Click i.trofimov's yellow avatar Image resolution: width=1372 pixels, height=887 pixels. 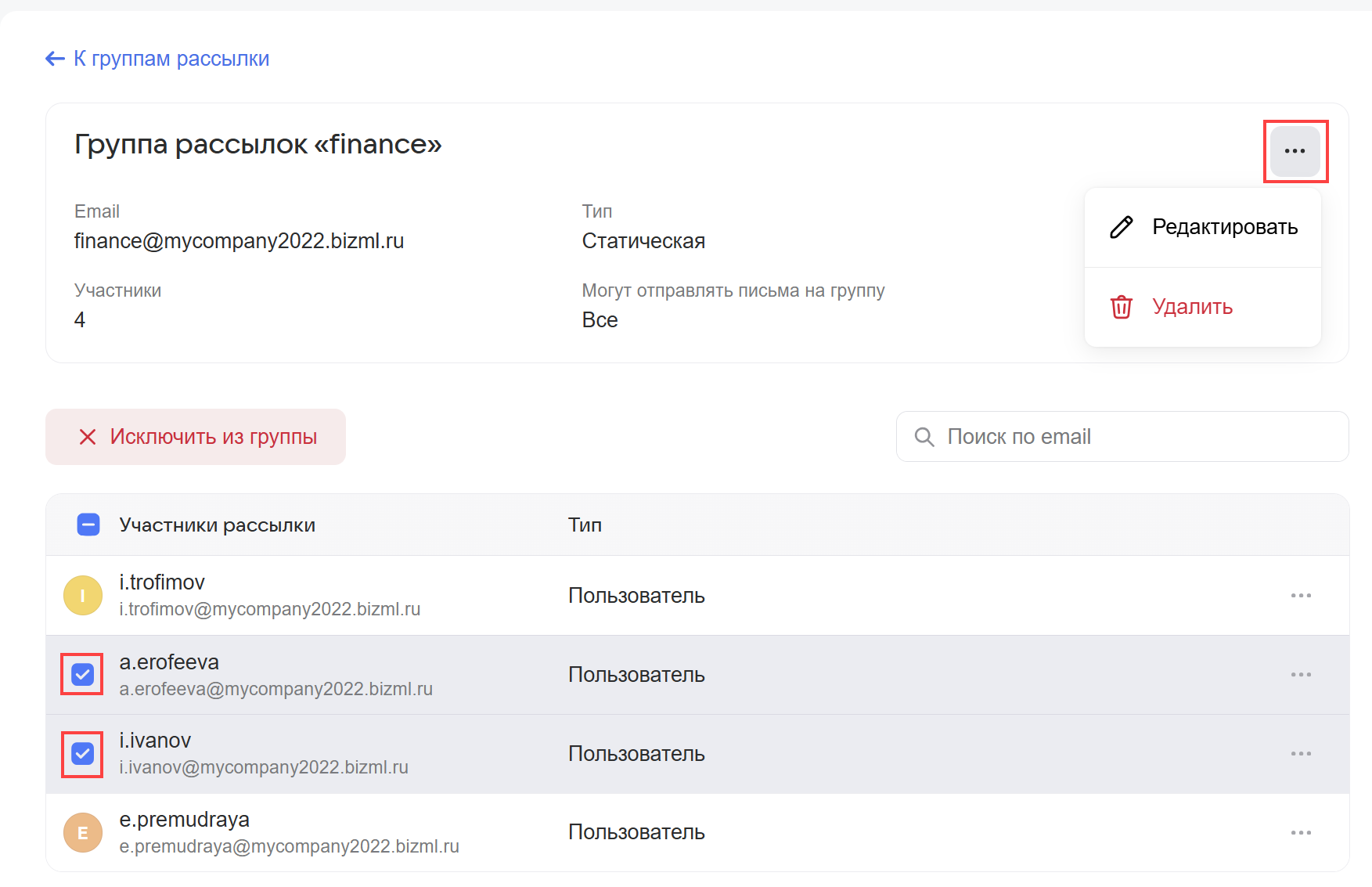coord(83,596)
